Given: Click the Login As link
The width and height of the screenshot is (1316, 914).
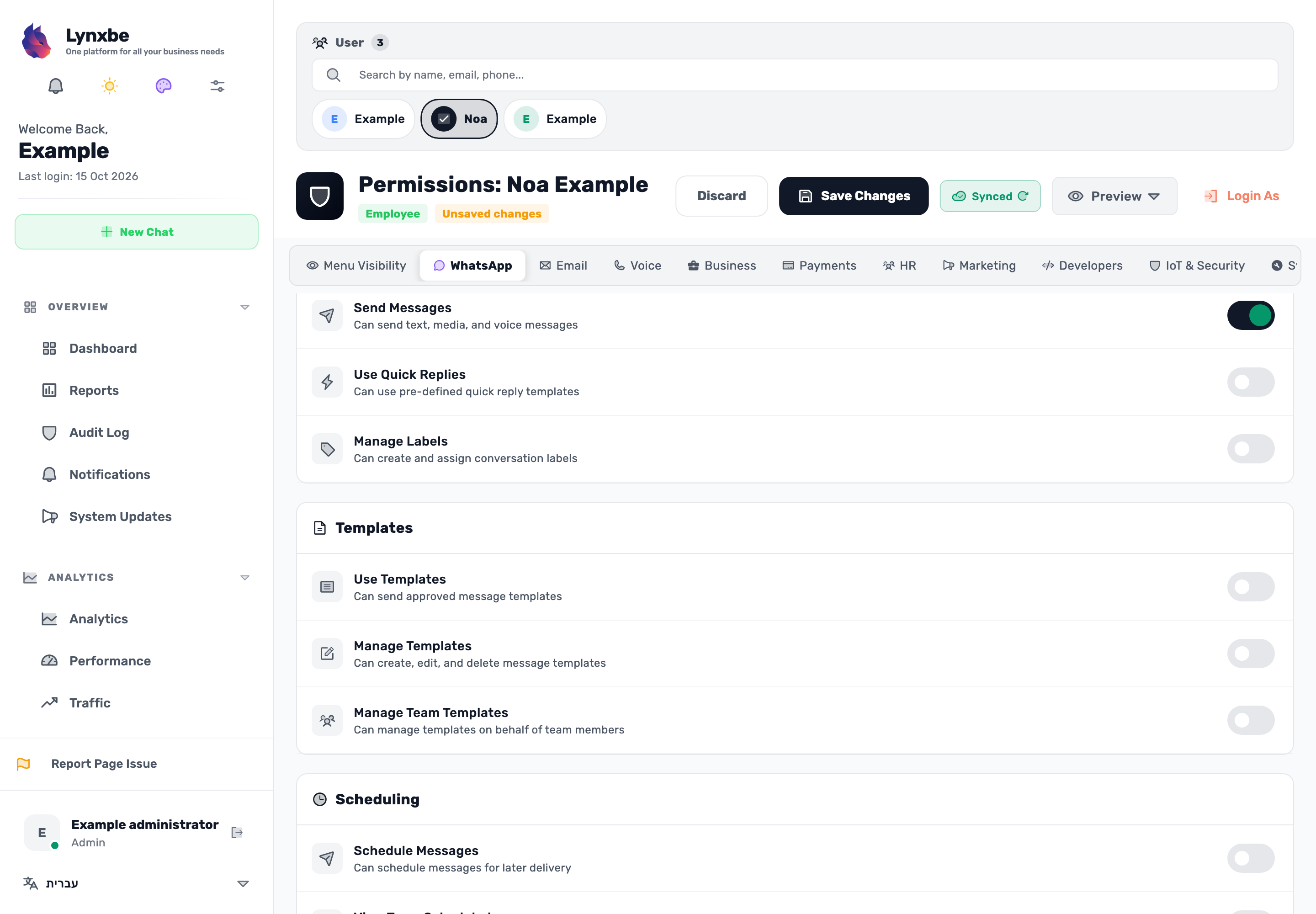Looking at the screenshot, I should (1241, 196).
